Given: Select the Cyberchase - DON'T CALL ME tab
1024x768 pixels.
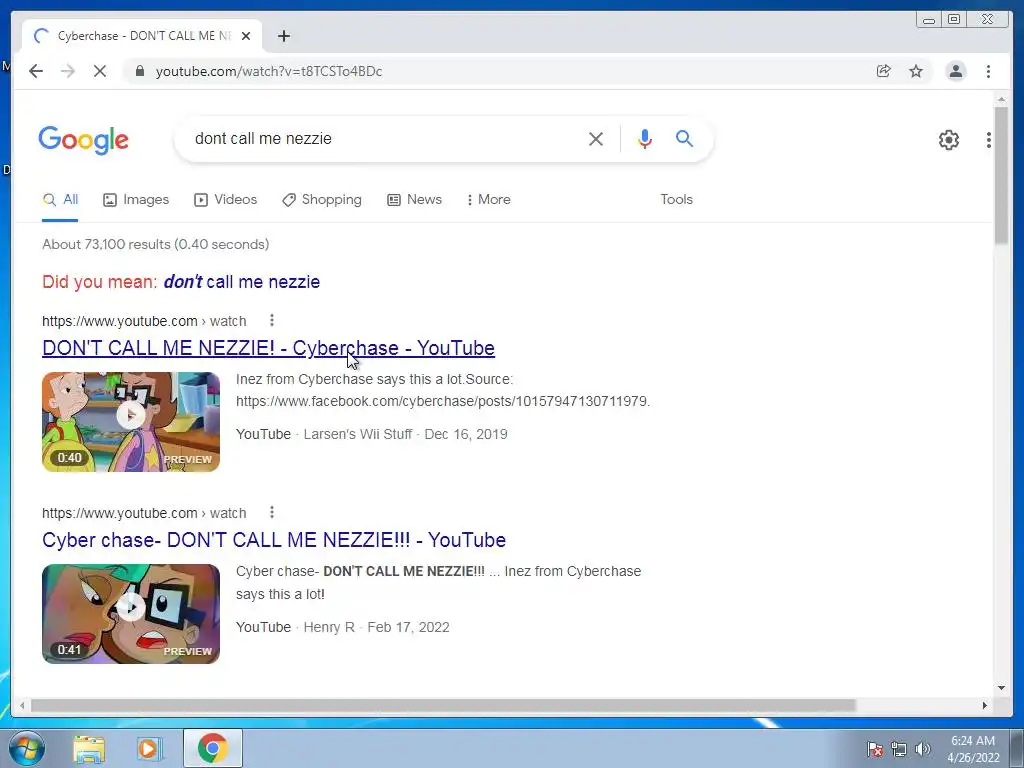Looking at the screenshot, I should pos(142,36).
